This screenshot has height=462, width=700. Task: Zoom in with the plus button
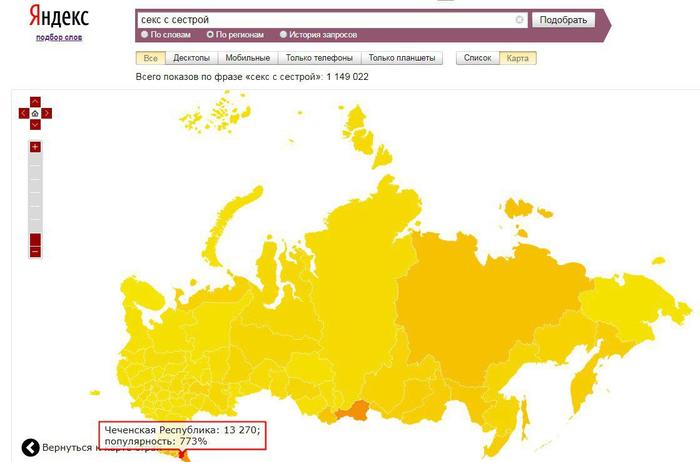click(x=35, y=147)
